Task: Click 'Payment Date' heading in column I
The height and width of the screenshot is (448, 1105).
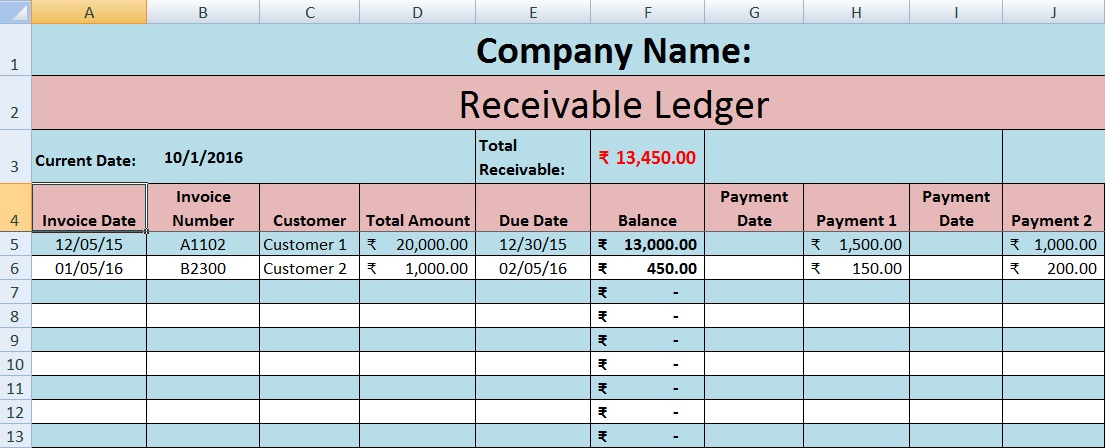Action: pyautogui.click(x=956, y=208)
